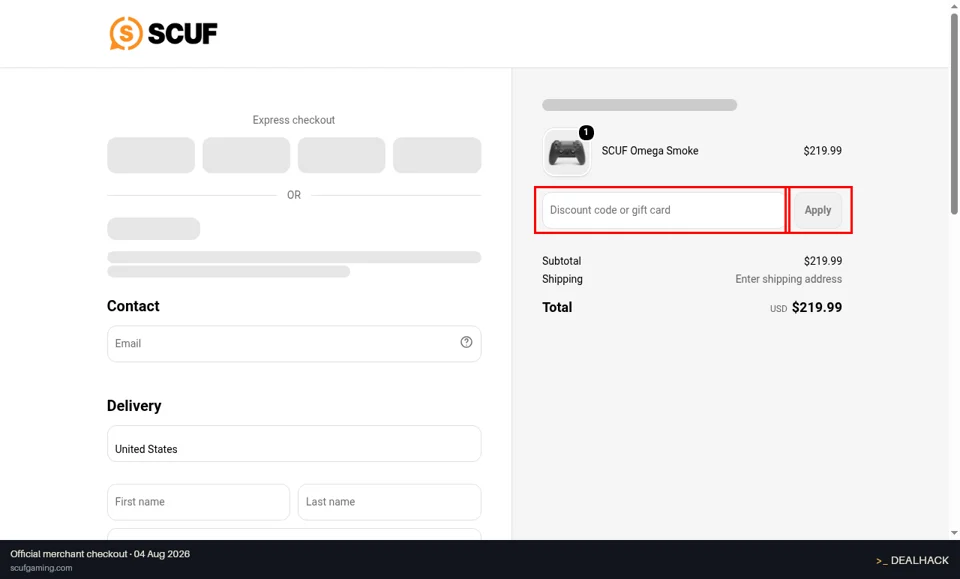Click the Discount code or gift card field
The height and width of the screenshot is (579, 960).
coord(663,210)
